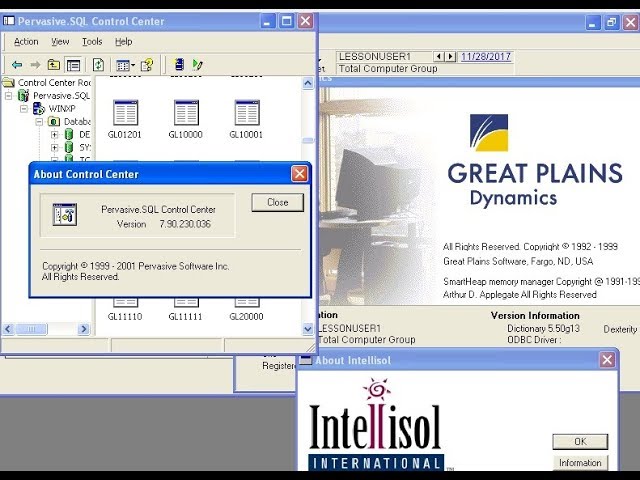Minimize the Great Plains window
The height and width of the screenshot is (480, 640).
[593, 22]
